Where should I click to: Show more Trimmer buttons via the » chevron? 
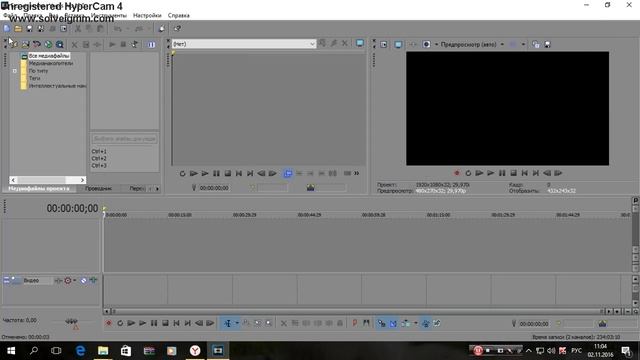pos(357,173)
